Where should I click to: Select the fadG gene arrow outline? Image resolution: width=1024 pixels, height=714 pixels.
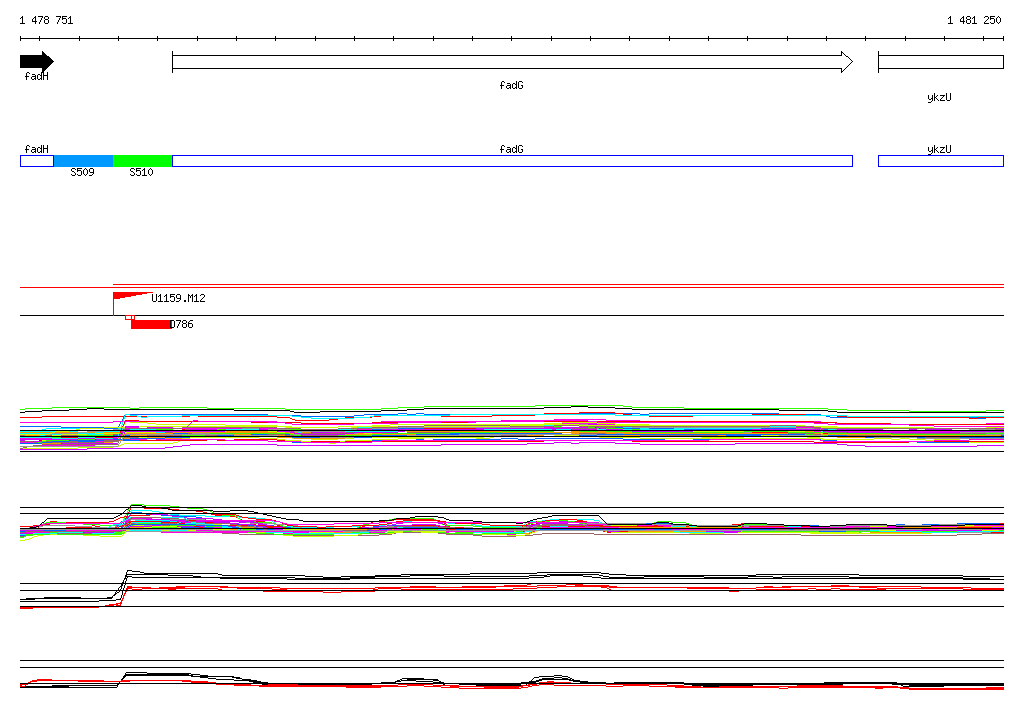coord(513,62)
